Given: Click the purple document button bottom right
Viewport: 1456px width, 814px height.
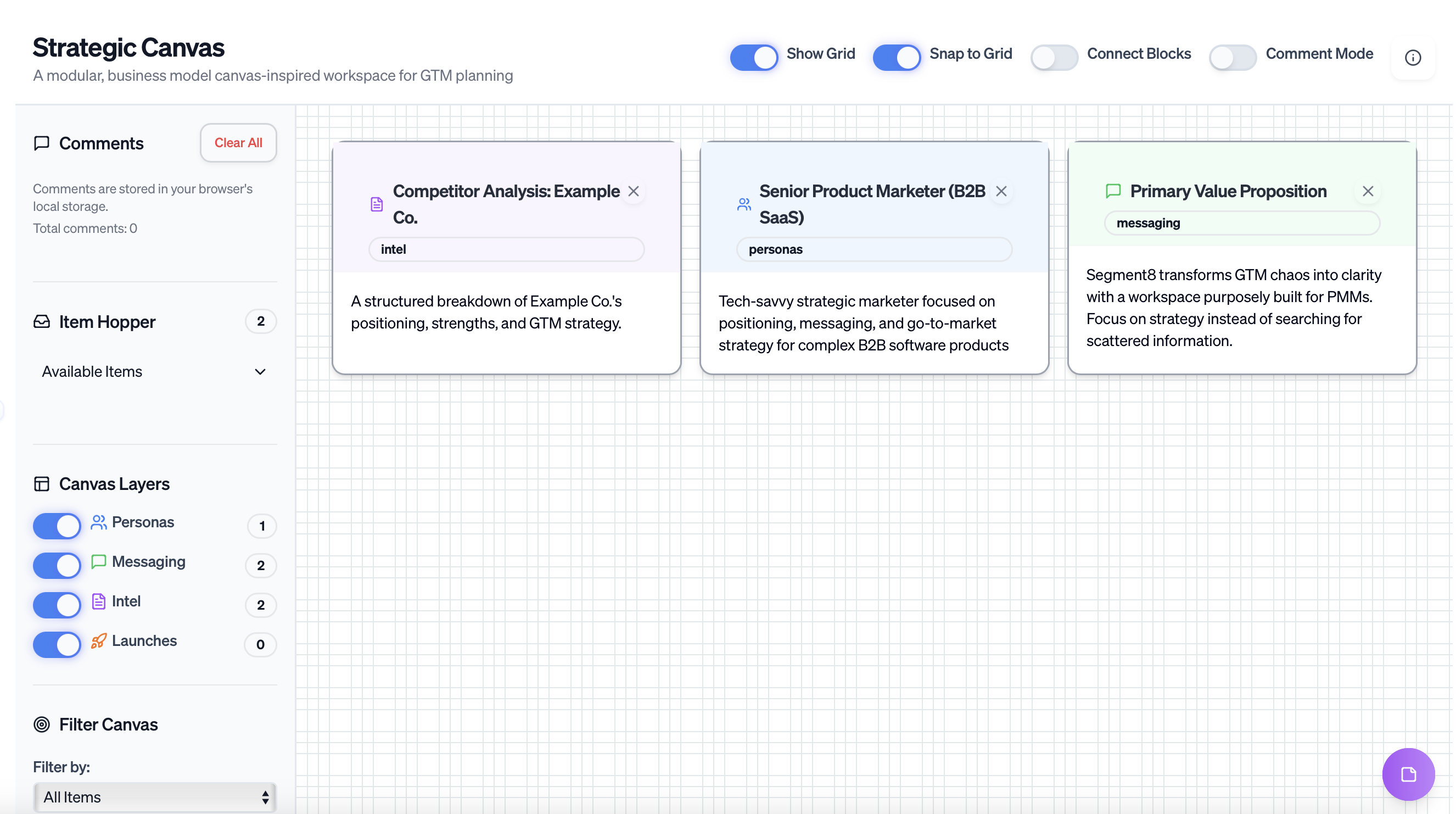Looking at the screenshot, I should click(x=1408, y=774).
